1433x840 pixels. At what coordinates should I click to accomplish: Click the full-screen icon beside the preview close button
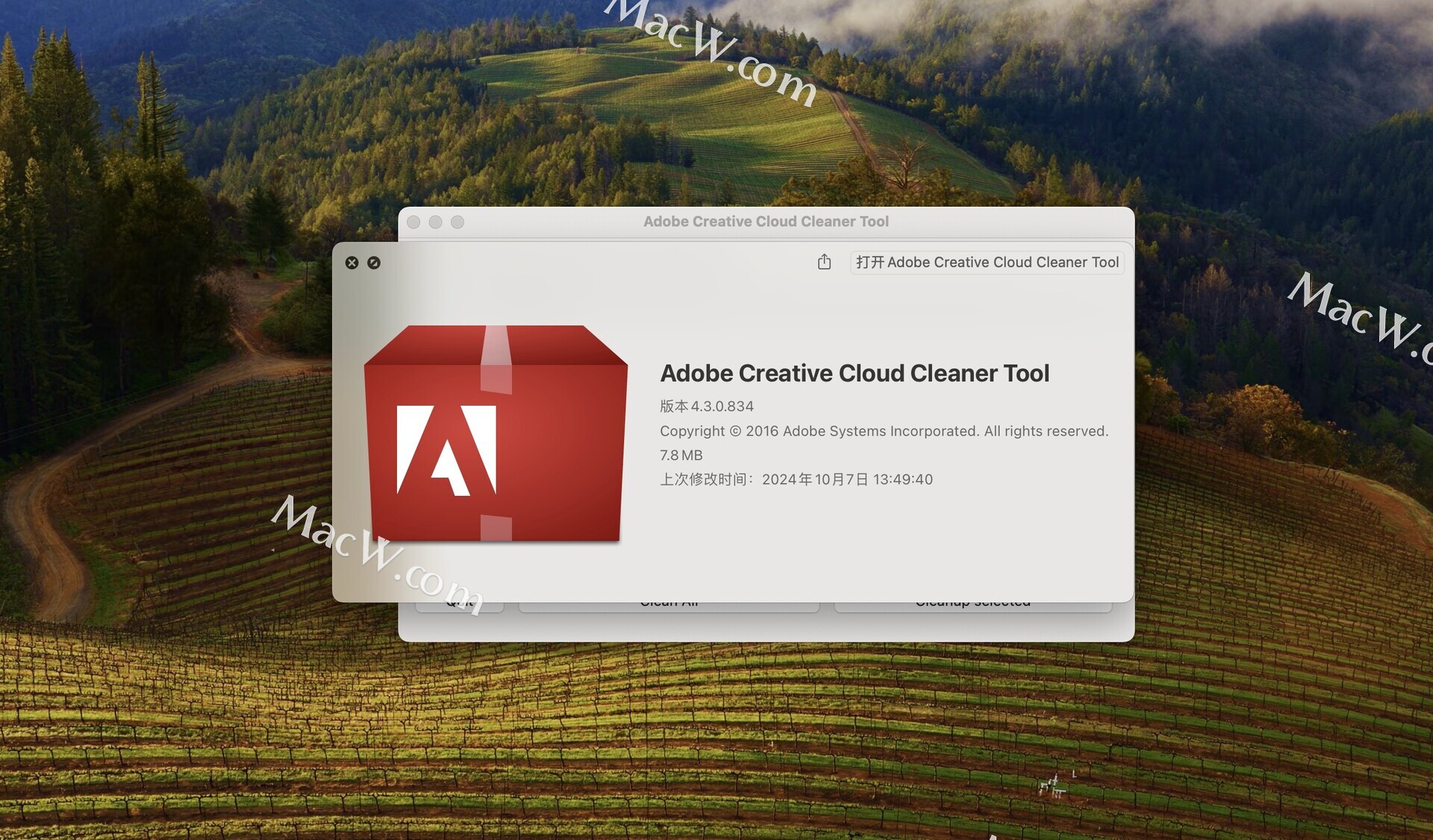click(x=374, y=263)
